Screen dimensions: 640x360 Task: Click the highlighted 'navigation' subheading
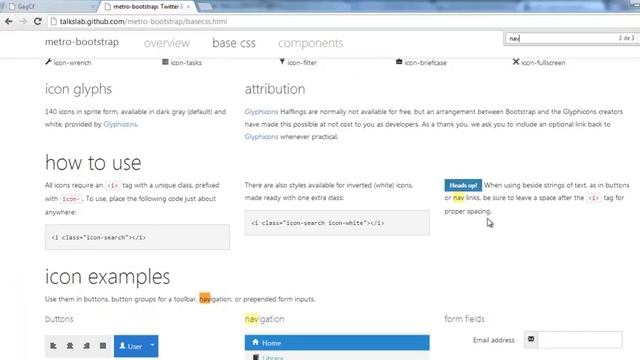[264, 319]
